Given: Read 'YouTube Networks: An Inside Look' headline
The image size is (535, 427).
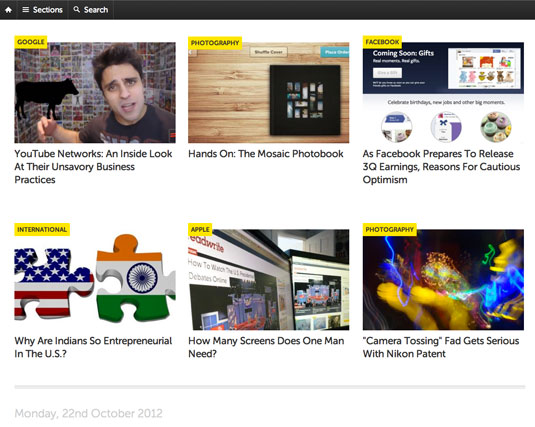Looking at the screenshot, I should click(x=93, y=167).
